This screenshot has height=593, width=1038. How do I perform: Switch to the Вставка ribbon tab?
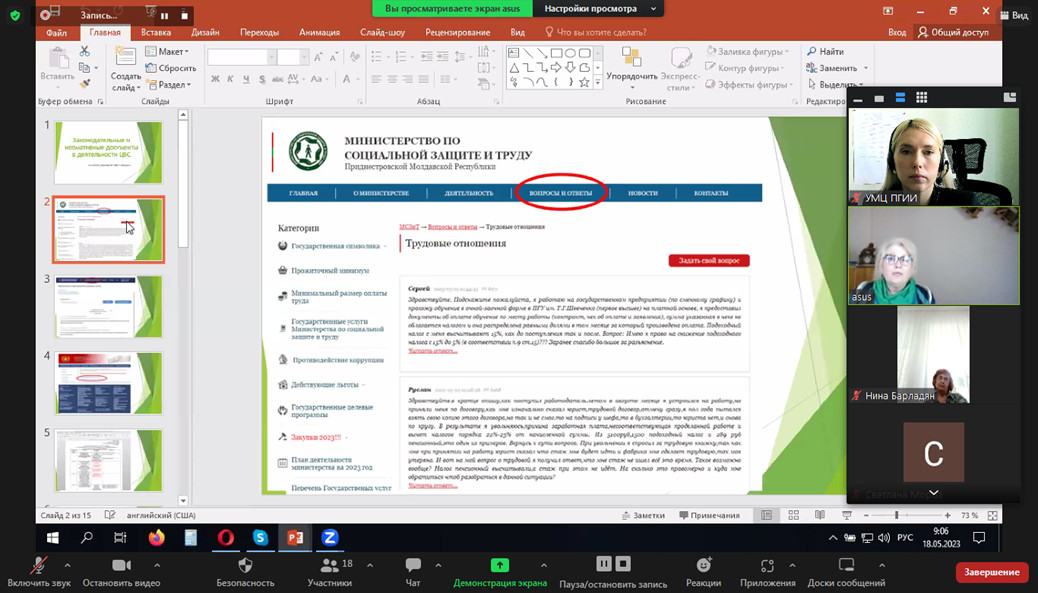(155, 32)
